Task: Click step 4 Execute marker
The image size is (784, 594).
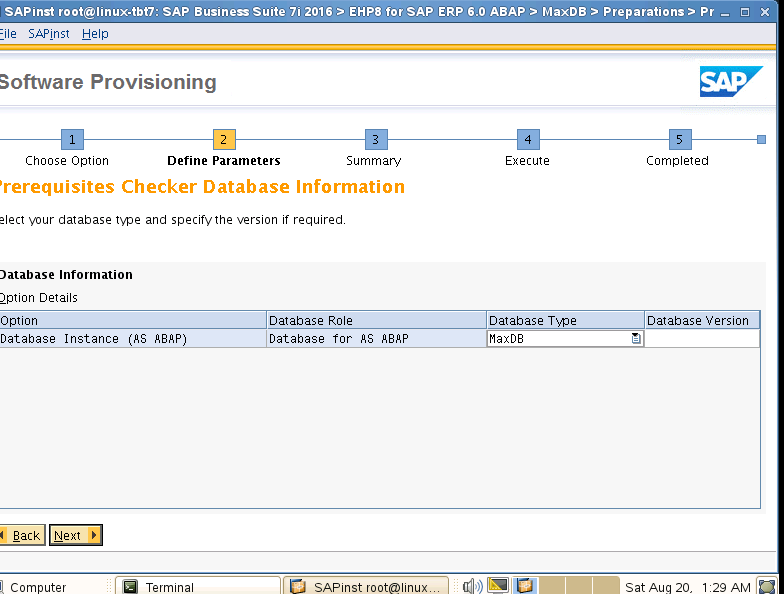Action: [528, 140]
